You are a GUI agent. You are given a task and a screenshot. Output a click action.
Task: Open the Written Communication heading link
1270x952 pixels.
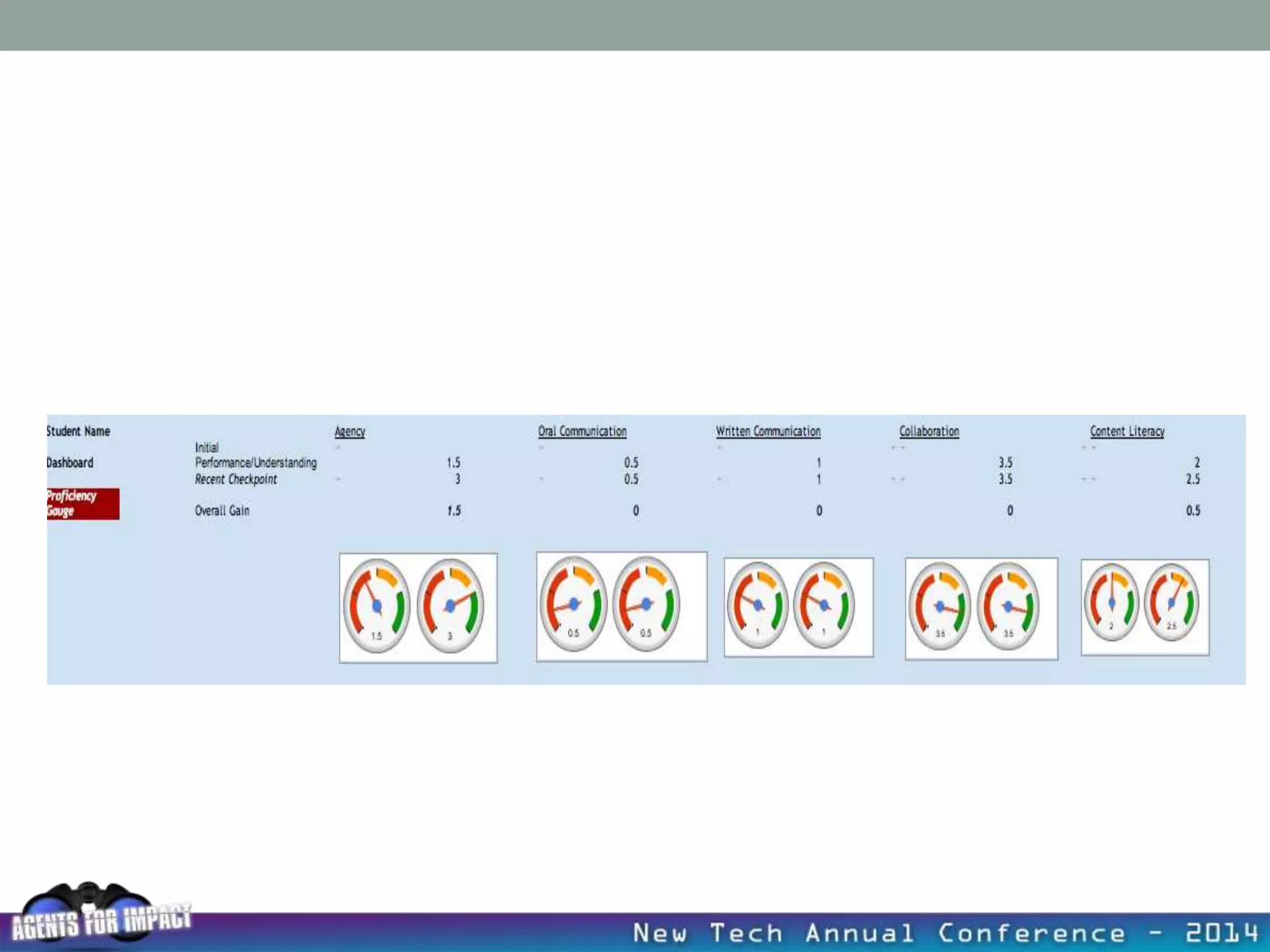tap(768, 431)
